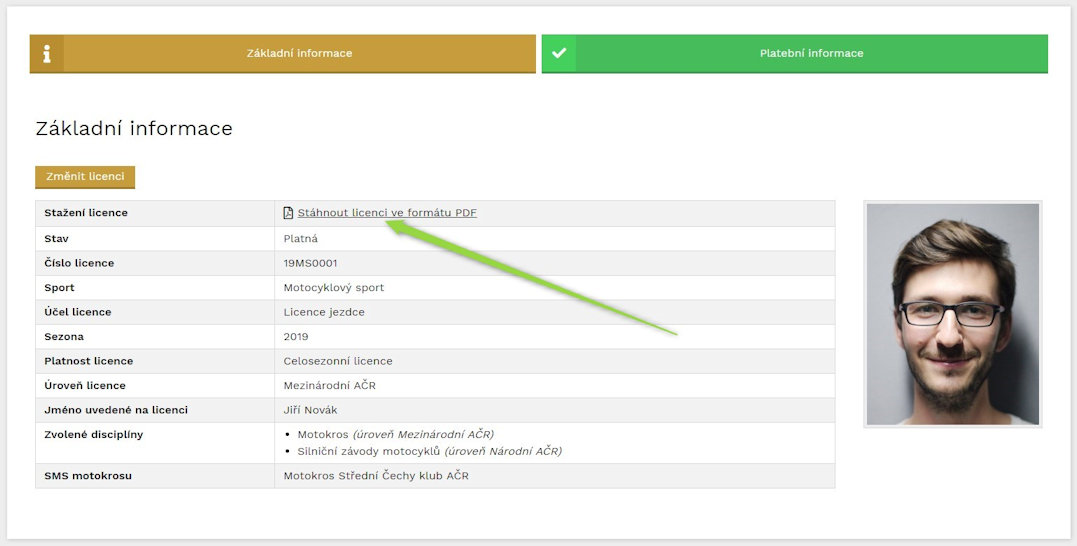Click the Motocyklový sport value
1077x546 pixels.
click(334, 288)
